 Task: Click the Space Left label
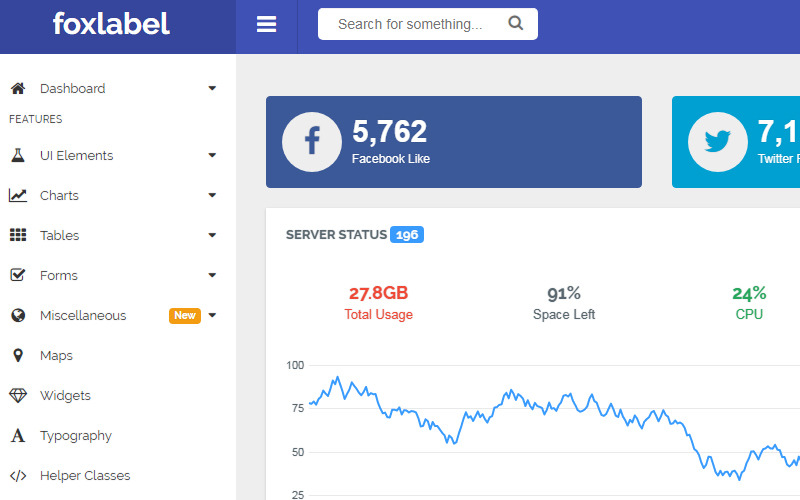564,314
